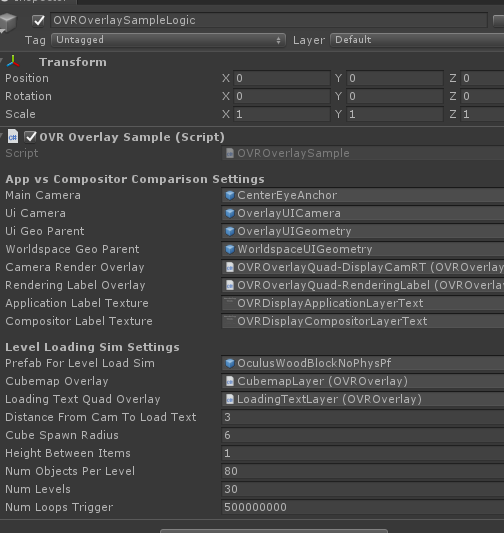Image resolution: width=504 pixels, height=533 pixels.
Task: Click the Num Levels label
Action: coord(38,489)
